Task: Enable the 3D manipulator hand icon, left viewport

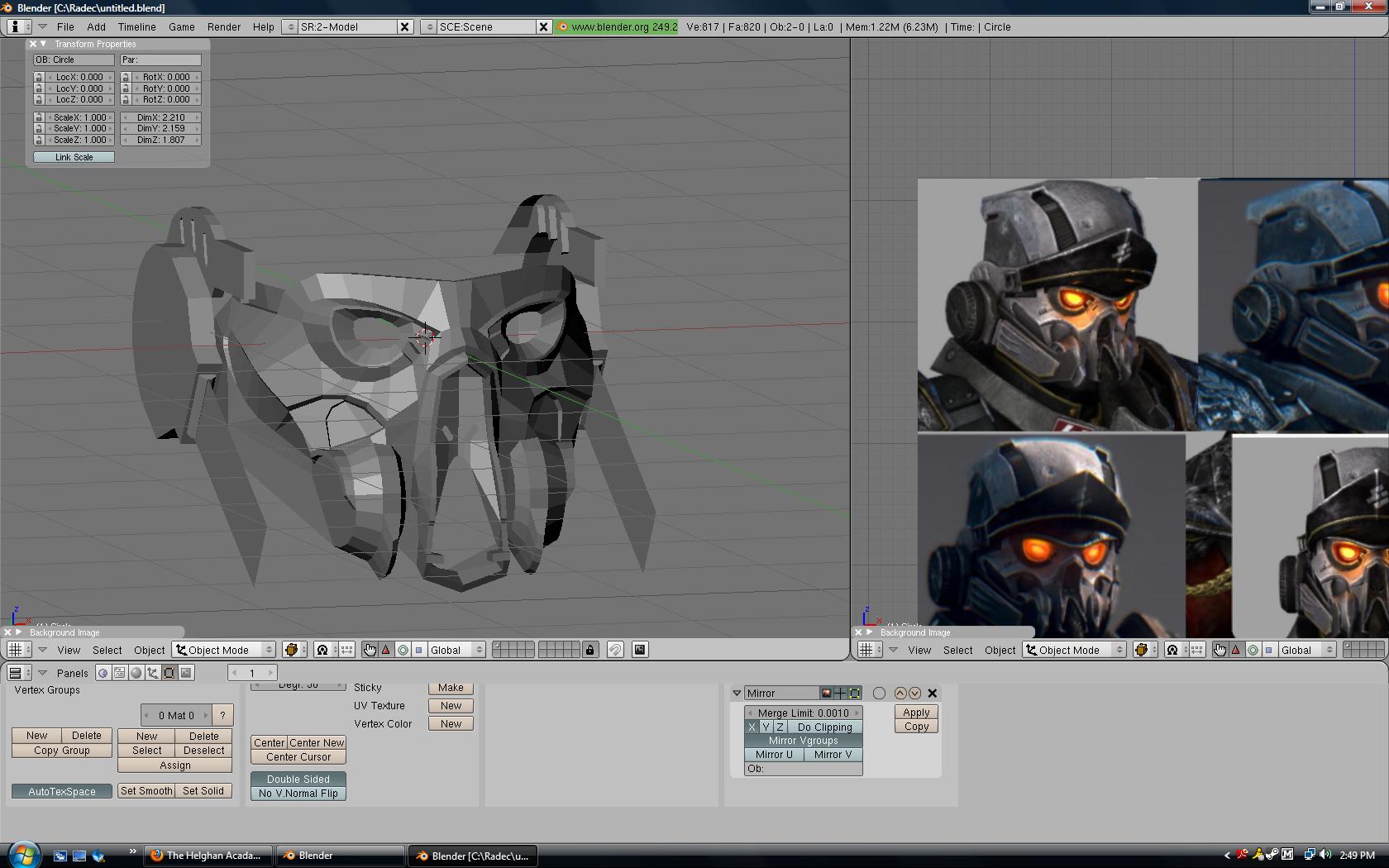Action: pyautogui.click(x=370, y=650)
